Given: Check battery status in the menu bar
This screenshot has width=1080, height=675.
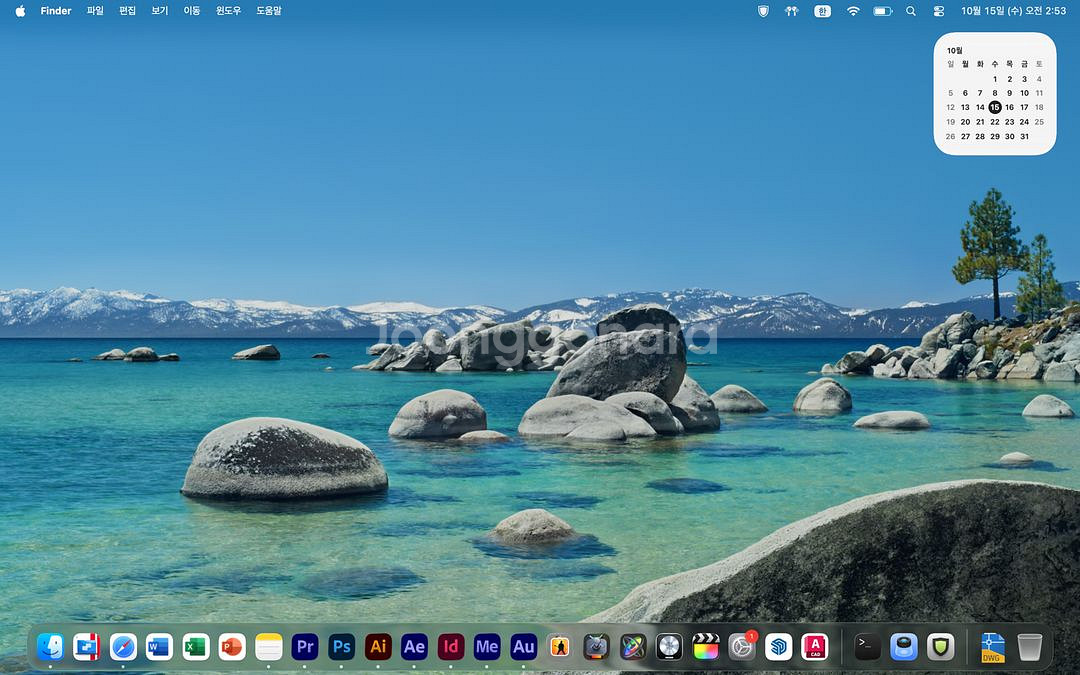Looking at the screenshot, I should 881,11.
